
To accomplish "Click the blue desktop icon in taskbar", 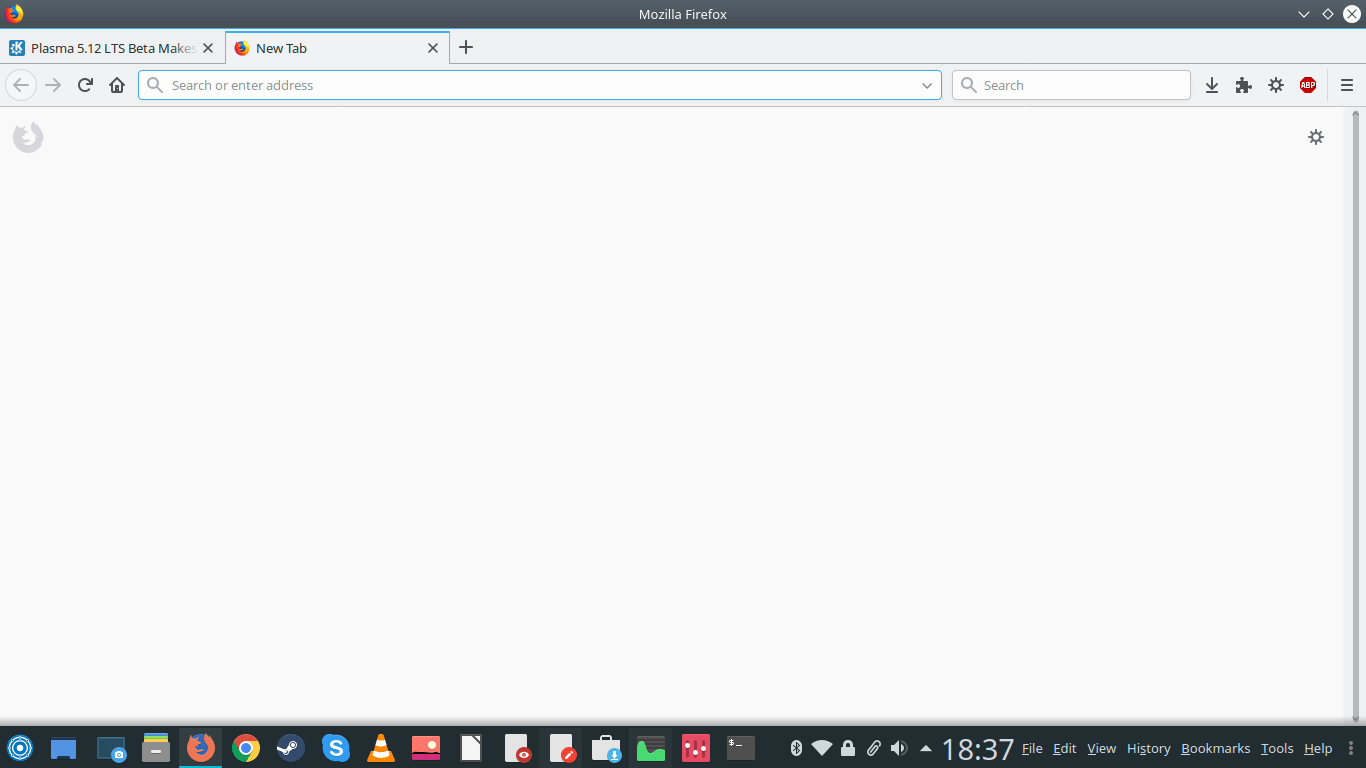I will click(63, 747).
